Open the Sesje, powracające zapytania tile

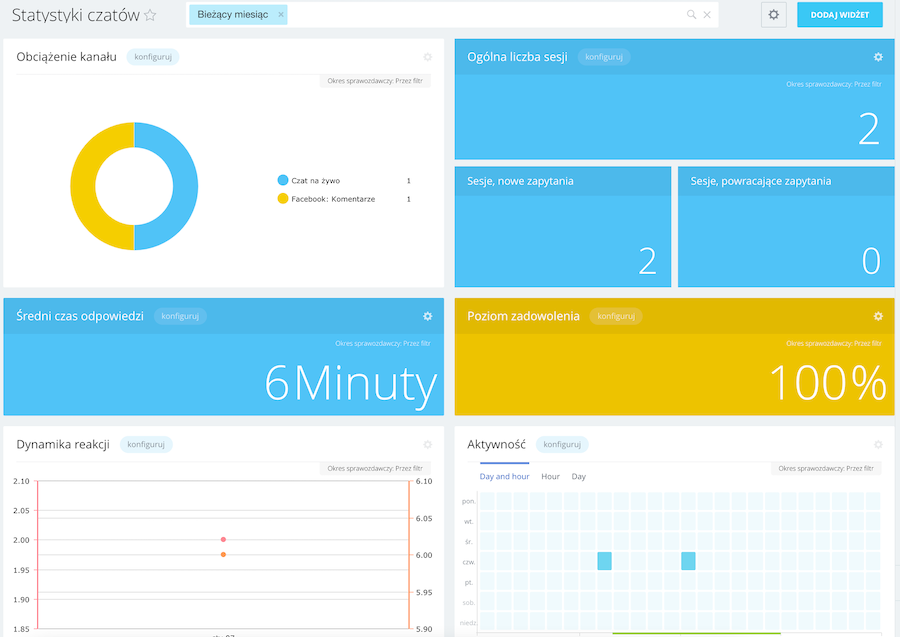click(786, 227)
